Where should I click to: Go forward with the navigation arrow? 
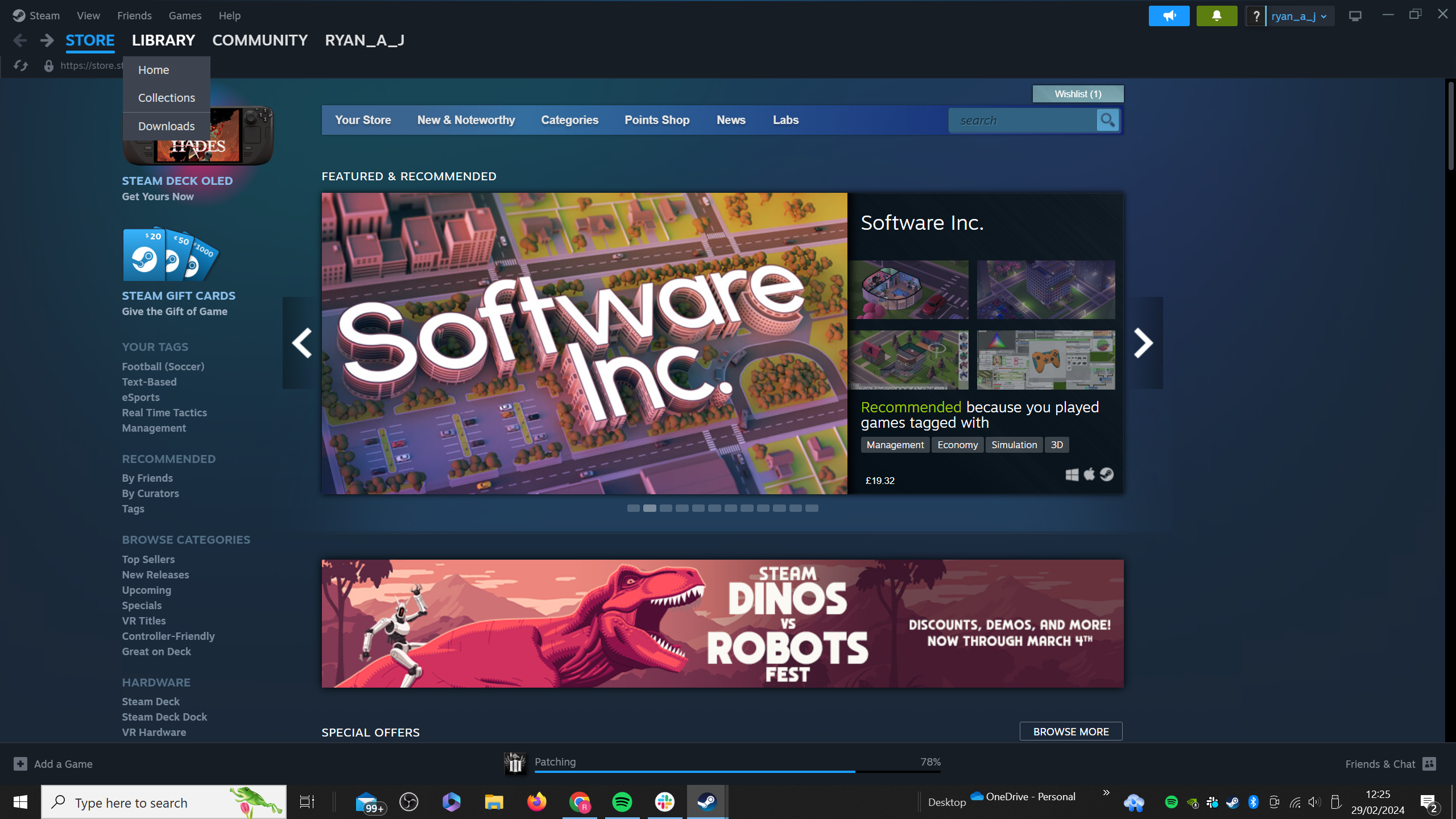pyautogui.click(x=47, y=40)
